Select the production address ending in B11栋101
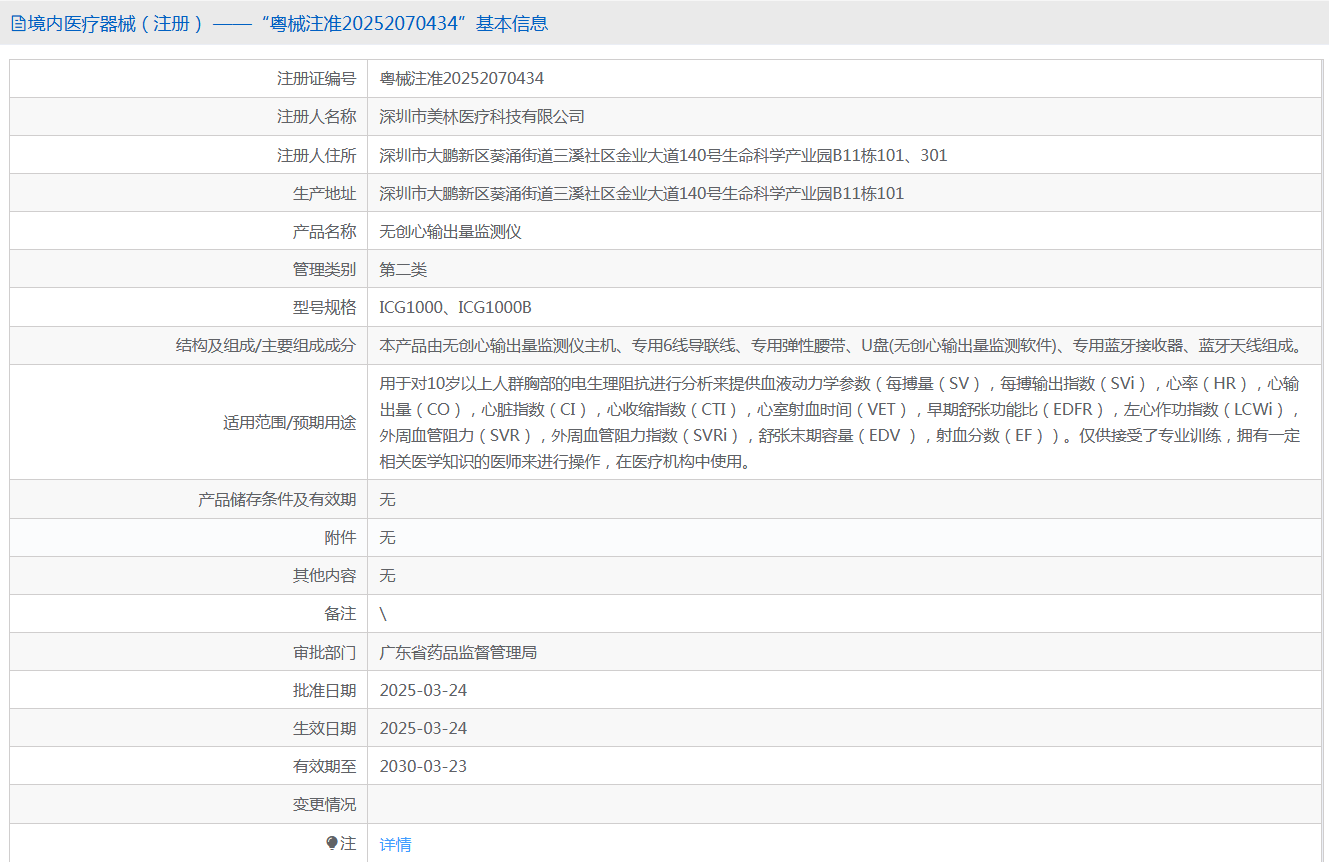Viewport: 1329px width, 862px height. 641,193
